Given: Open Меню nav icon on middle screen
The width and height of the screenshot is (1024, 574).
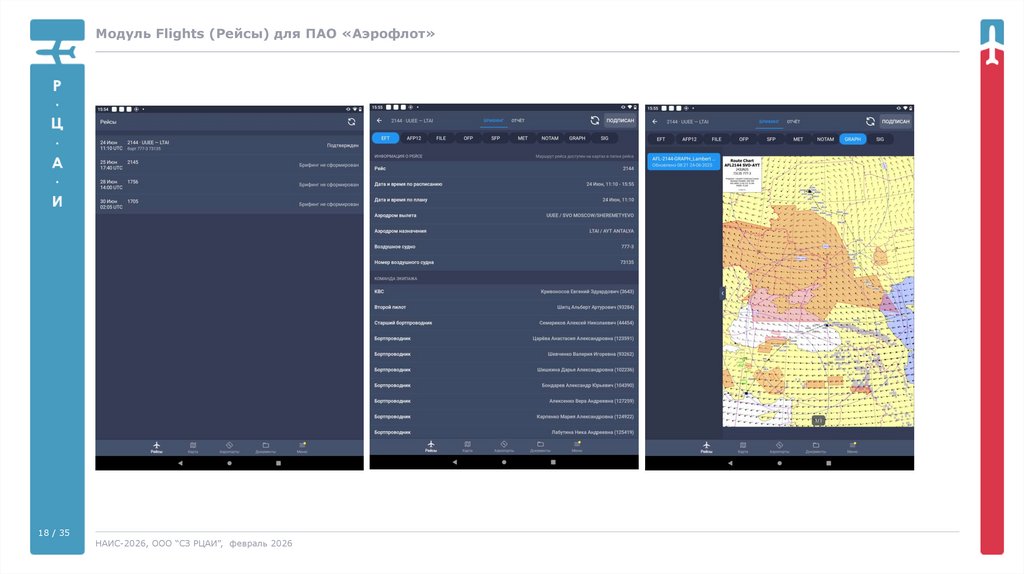Looking at the screenshot, I should click(x=577, y=446).
